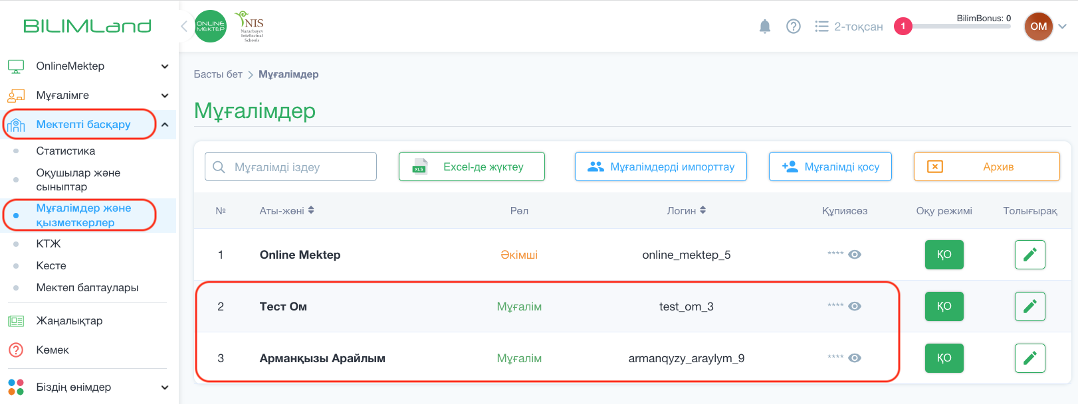Expand the Мұғалімге sidebar section

[165, 96]
